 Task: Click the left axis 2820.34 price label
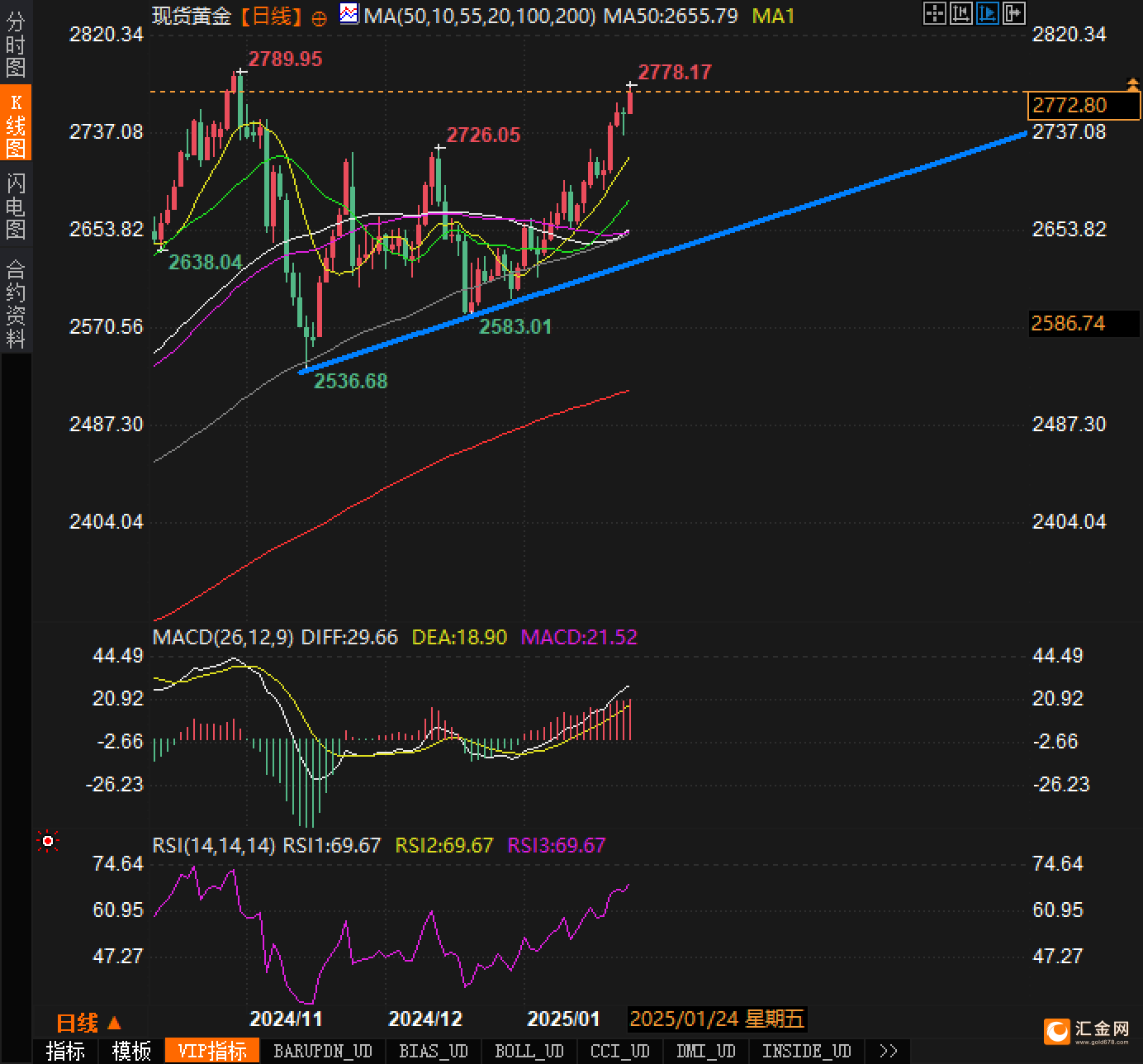point(107,34)
